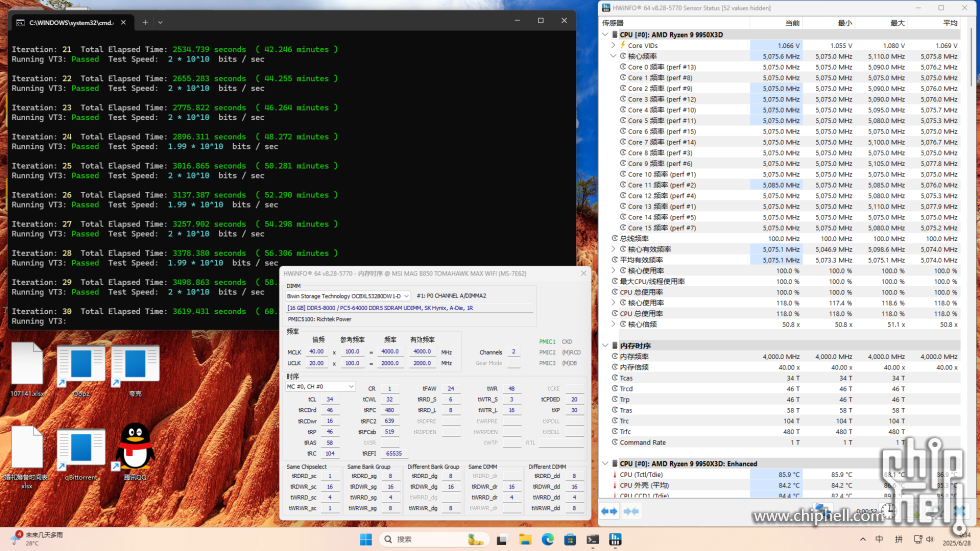The image size is (980, 551).
Task: Click the 最大 column header in sensor window
Action: coord(881,23)
